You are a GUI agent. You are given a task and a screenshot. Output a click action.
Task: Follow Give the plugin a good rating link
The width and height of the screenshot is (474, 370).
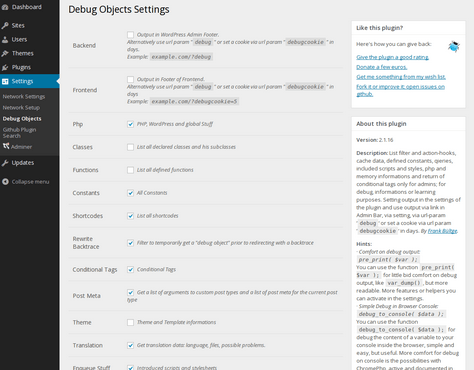[392, 57]
